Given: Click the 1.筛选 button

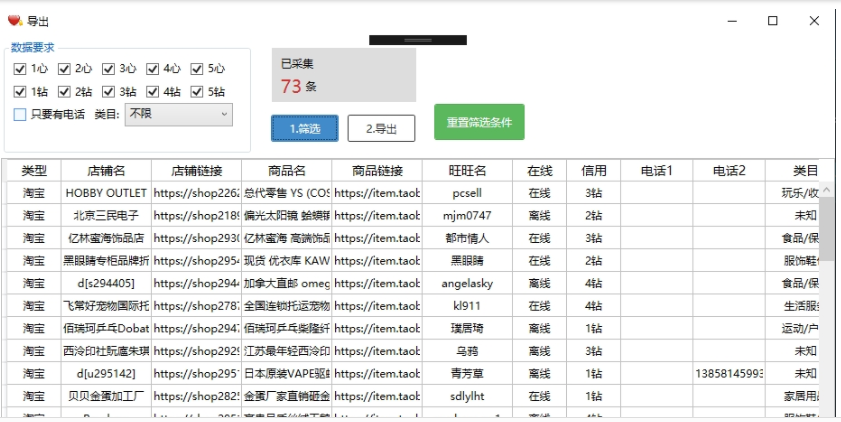Looking at the screenshot, I should pos(305,128).
